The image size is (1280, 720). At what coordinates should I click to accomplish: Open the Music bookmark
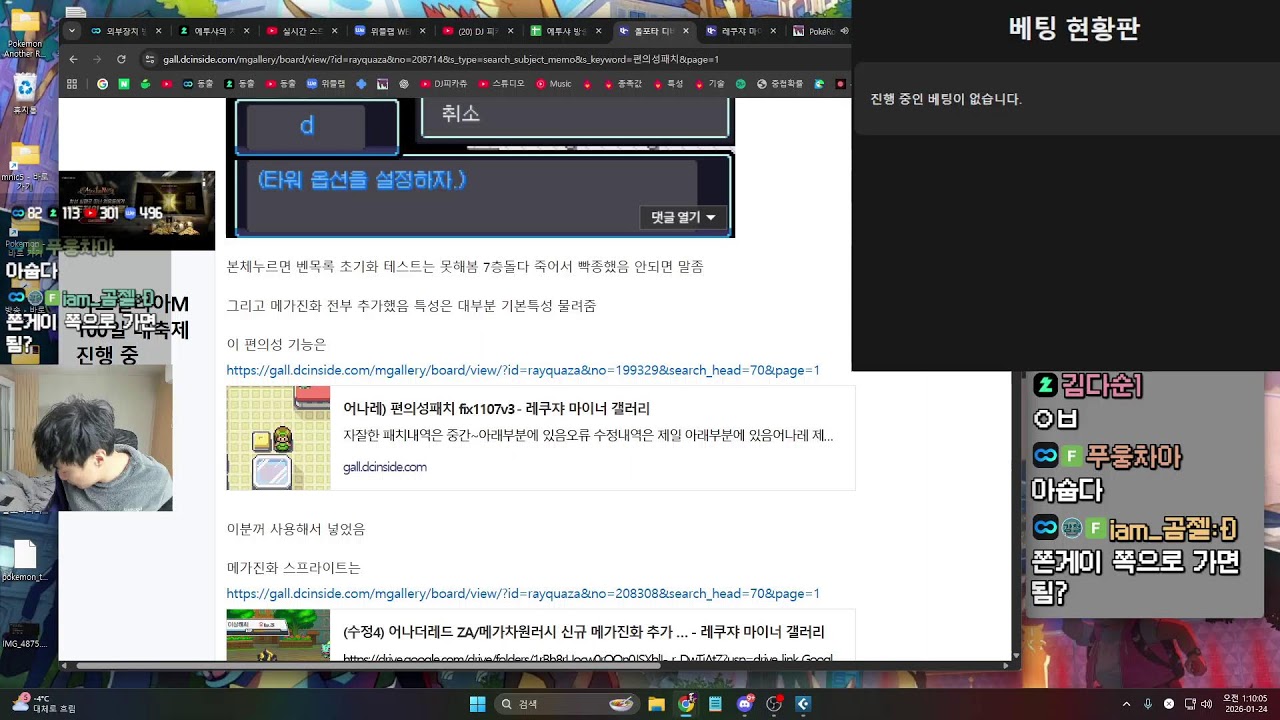(554, 84)
